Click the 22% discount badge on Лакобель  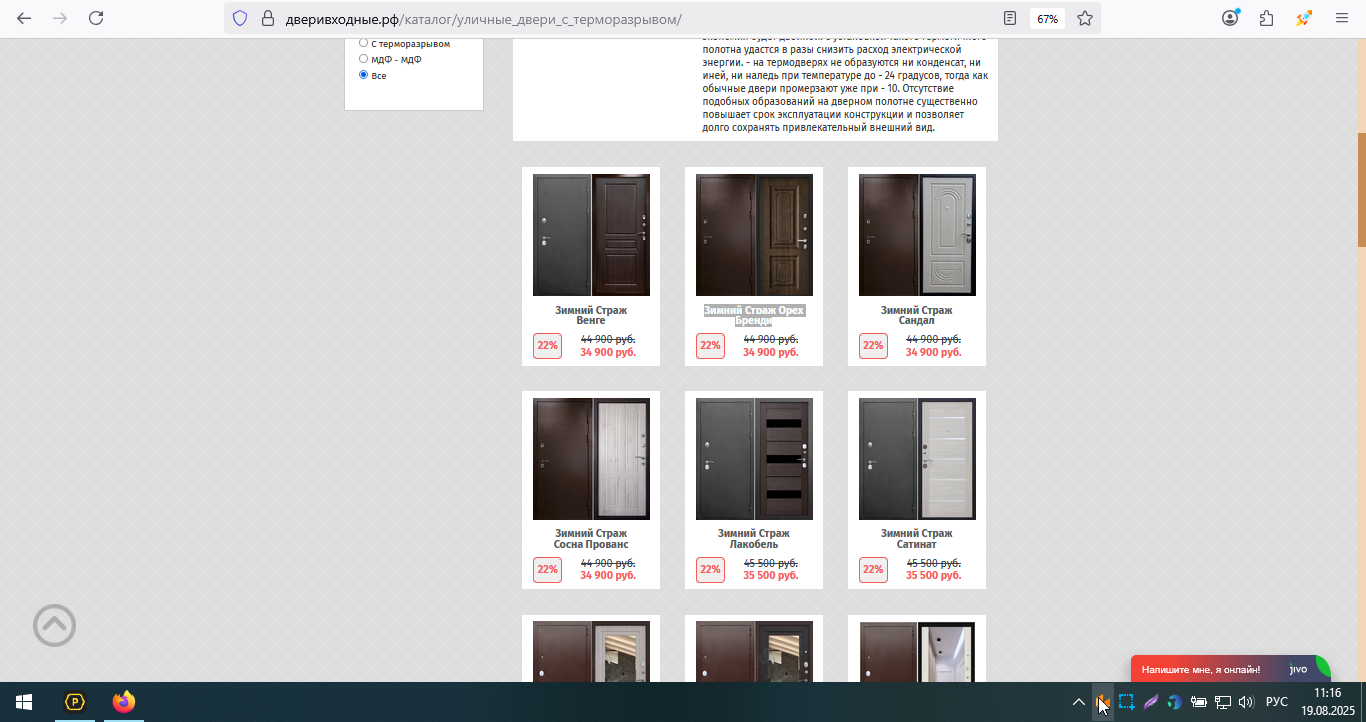pos(710,570)
